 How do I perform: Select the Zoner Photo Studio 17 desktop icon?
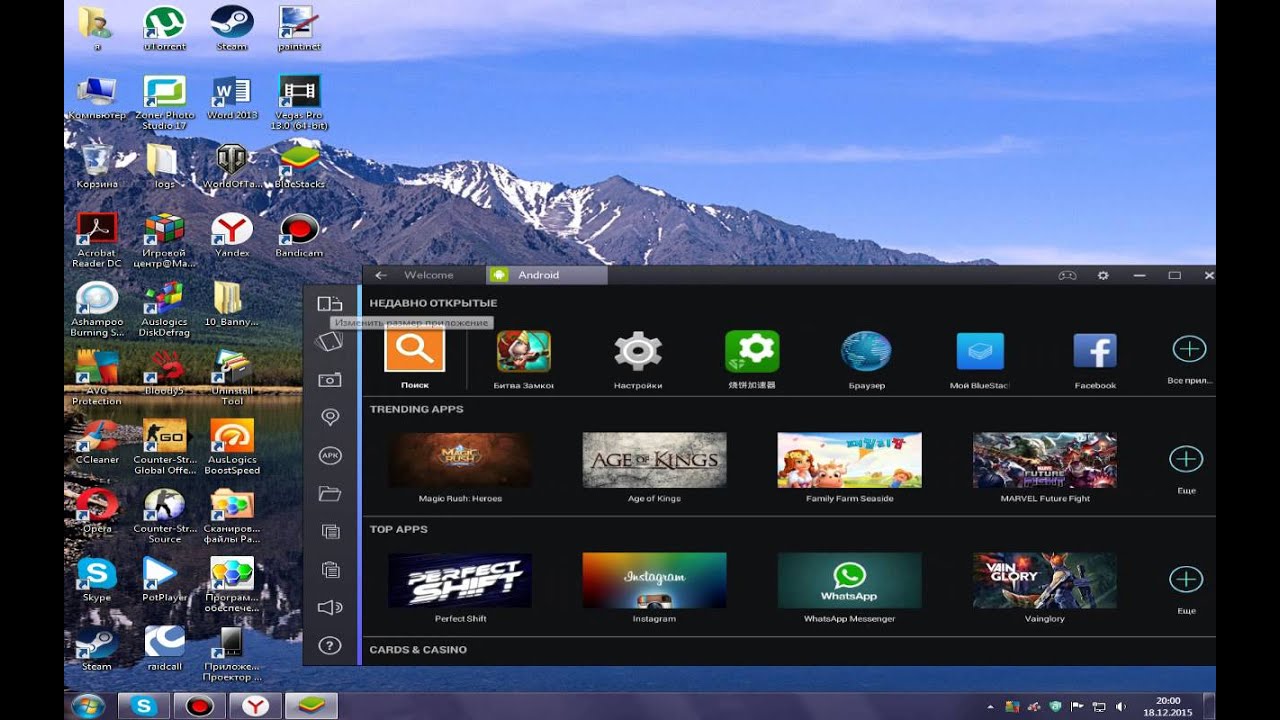tap(165, 102)
